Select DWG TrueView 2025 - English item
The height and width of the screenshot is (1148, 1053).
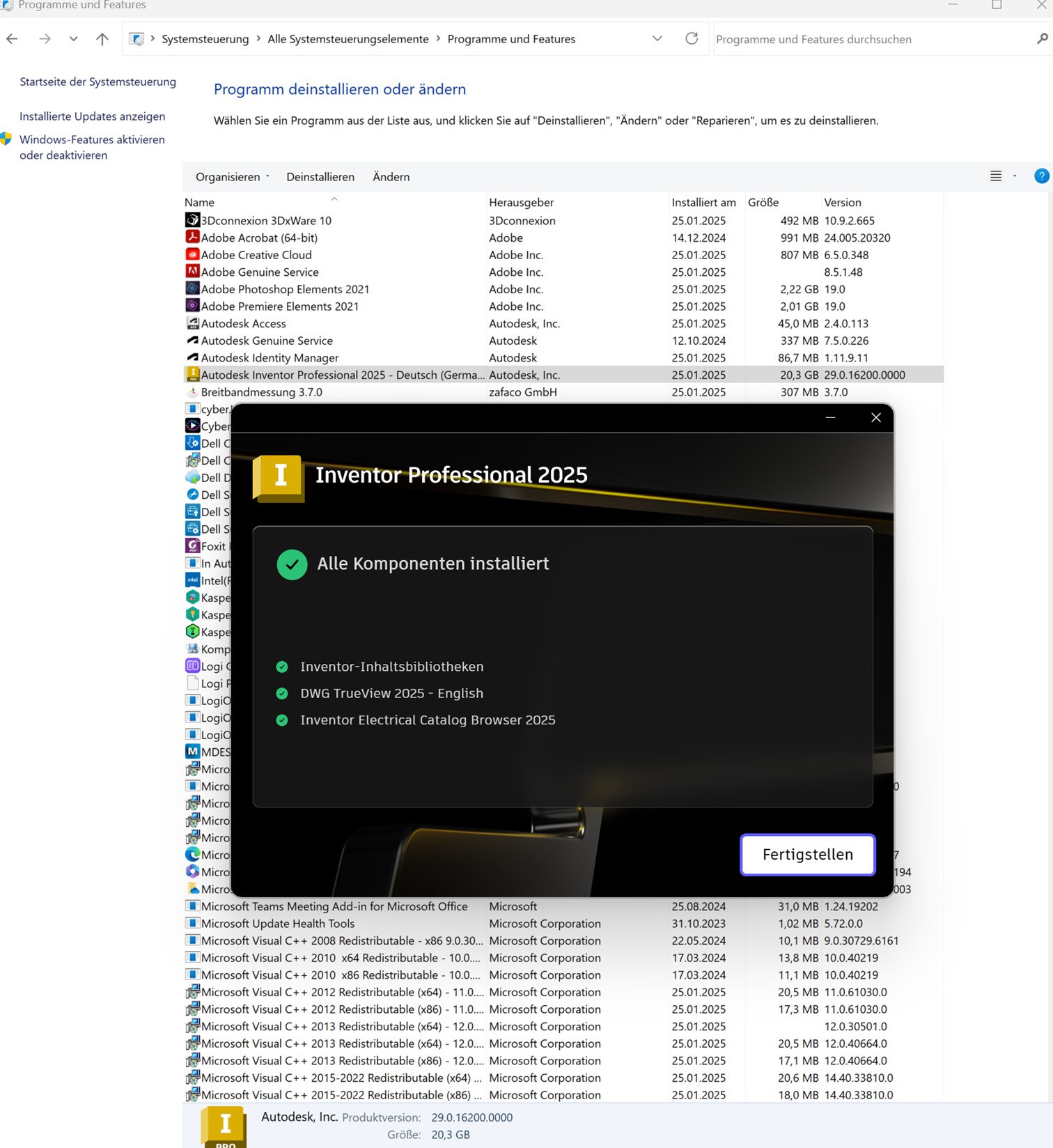click(391, 693)
